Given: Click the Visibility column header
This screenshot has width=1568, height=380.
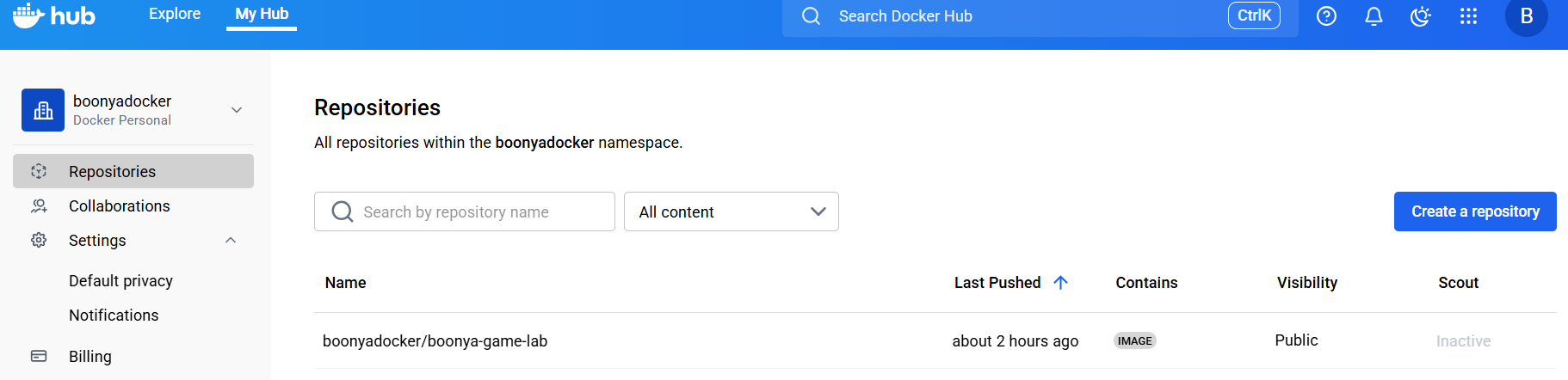Looking at the screenshot, I should (x=1306, y=282).
